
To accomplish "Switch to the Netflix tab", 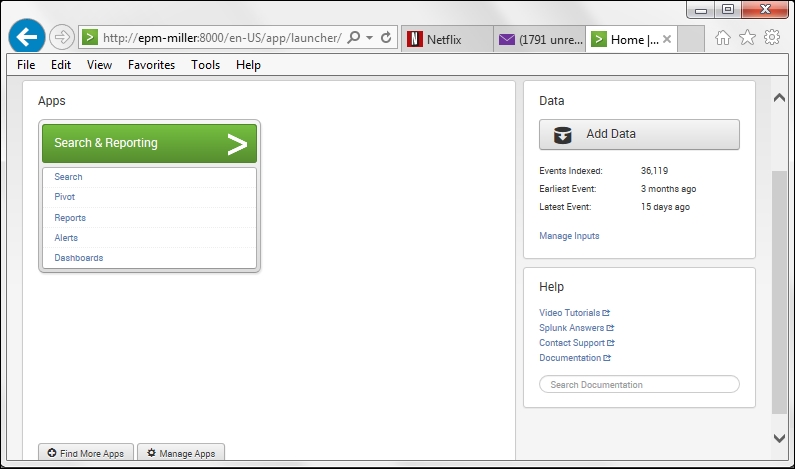I will (x=446, y=40).
